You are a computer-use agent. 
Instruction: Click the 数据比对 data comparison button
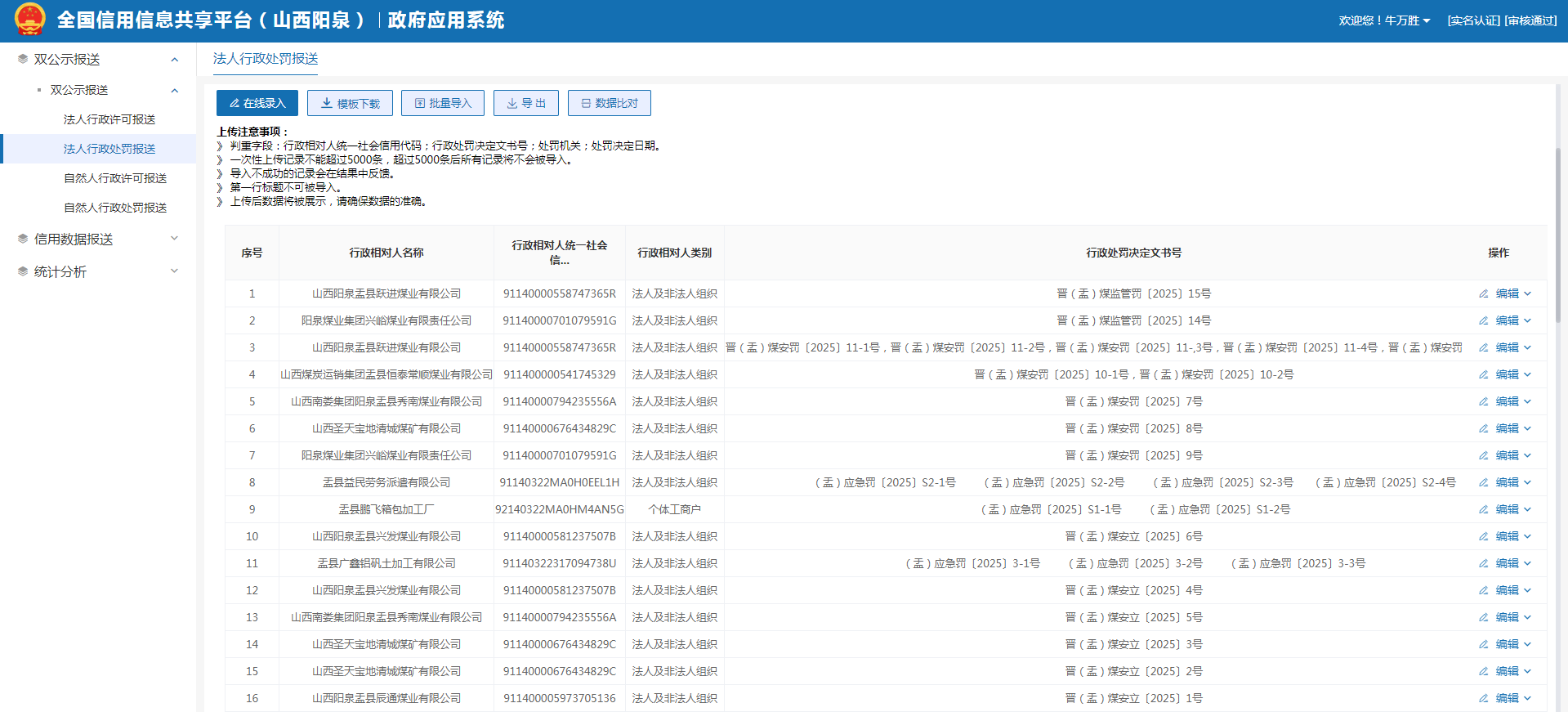coord(609,103)
